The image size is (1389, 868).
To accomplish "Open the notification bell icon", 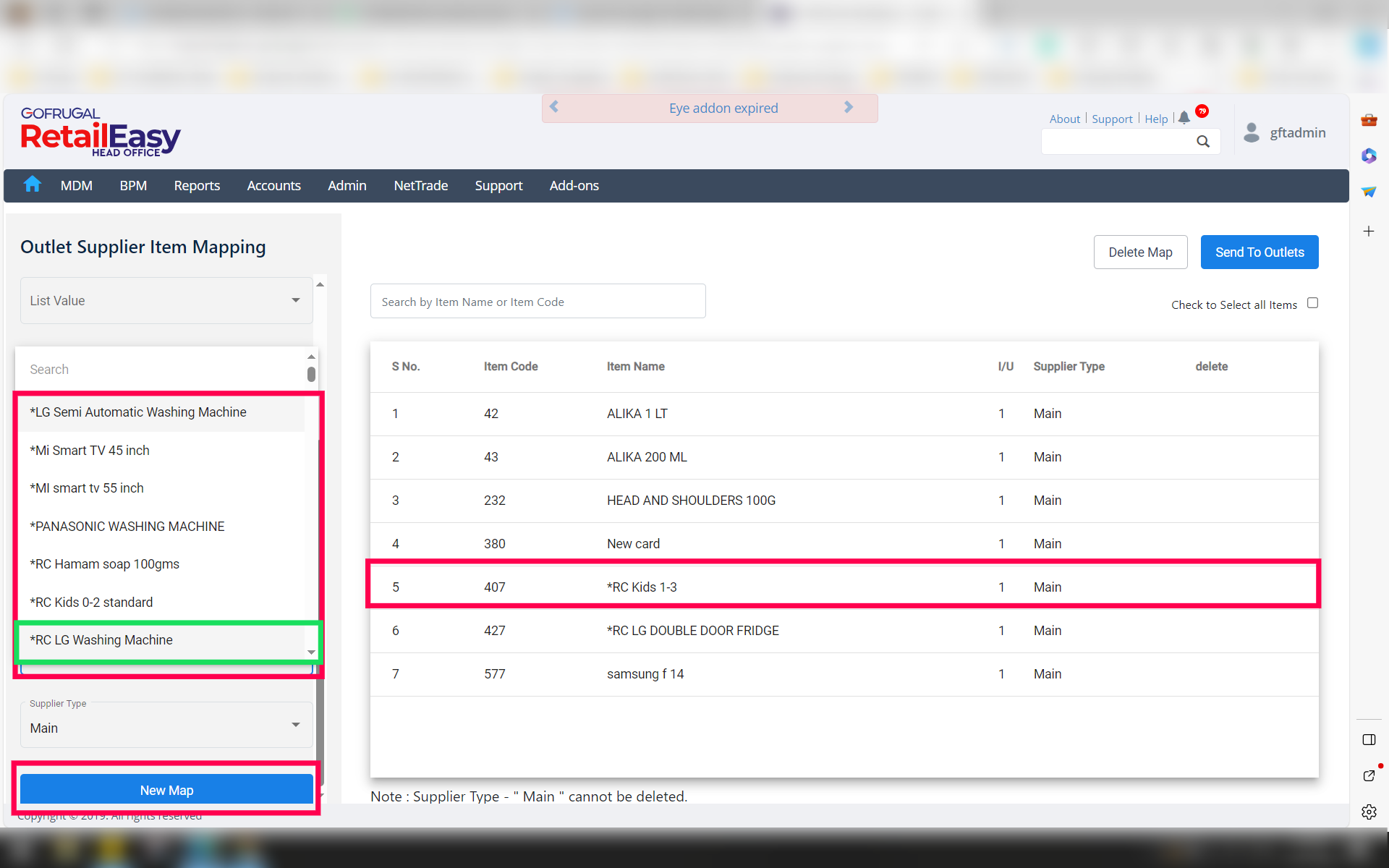I will [1184, 118].
